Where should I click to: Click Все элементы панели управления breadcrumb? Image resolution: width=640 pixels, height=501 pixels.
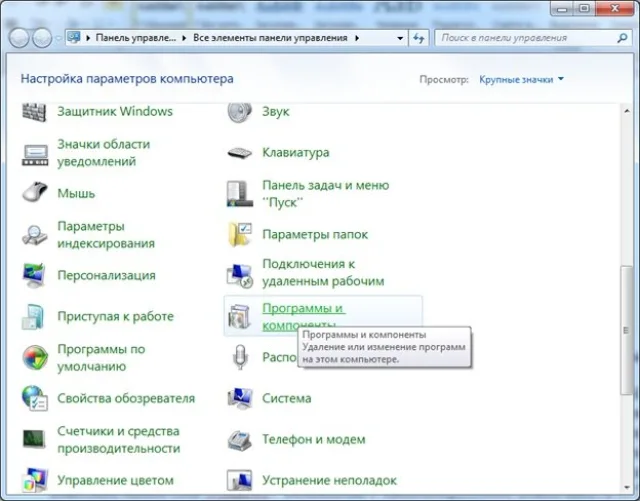270,38
